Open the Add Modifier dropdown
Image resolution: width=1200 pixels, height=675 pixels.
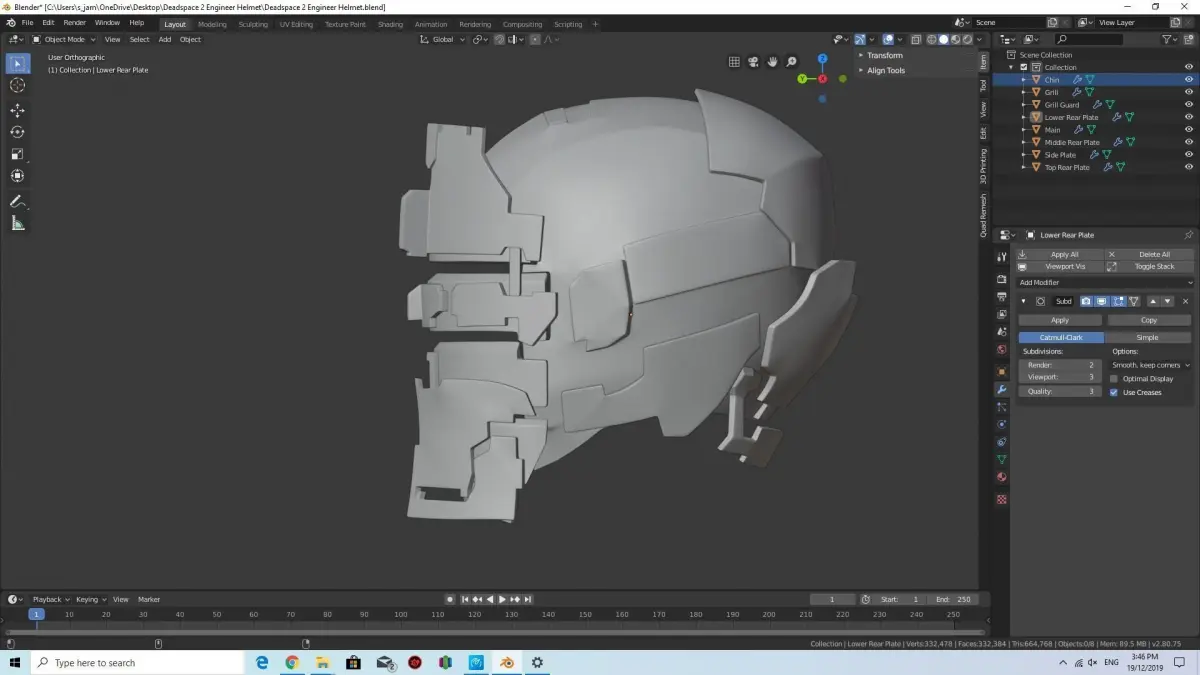click(1105, 283)
